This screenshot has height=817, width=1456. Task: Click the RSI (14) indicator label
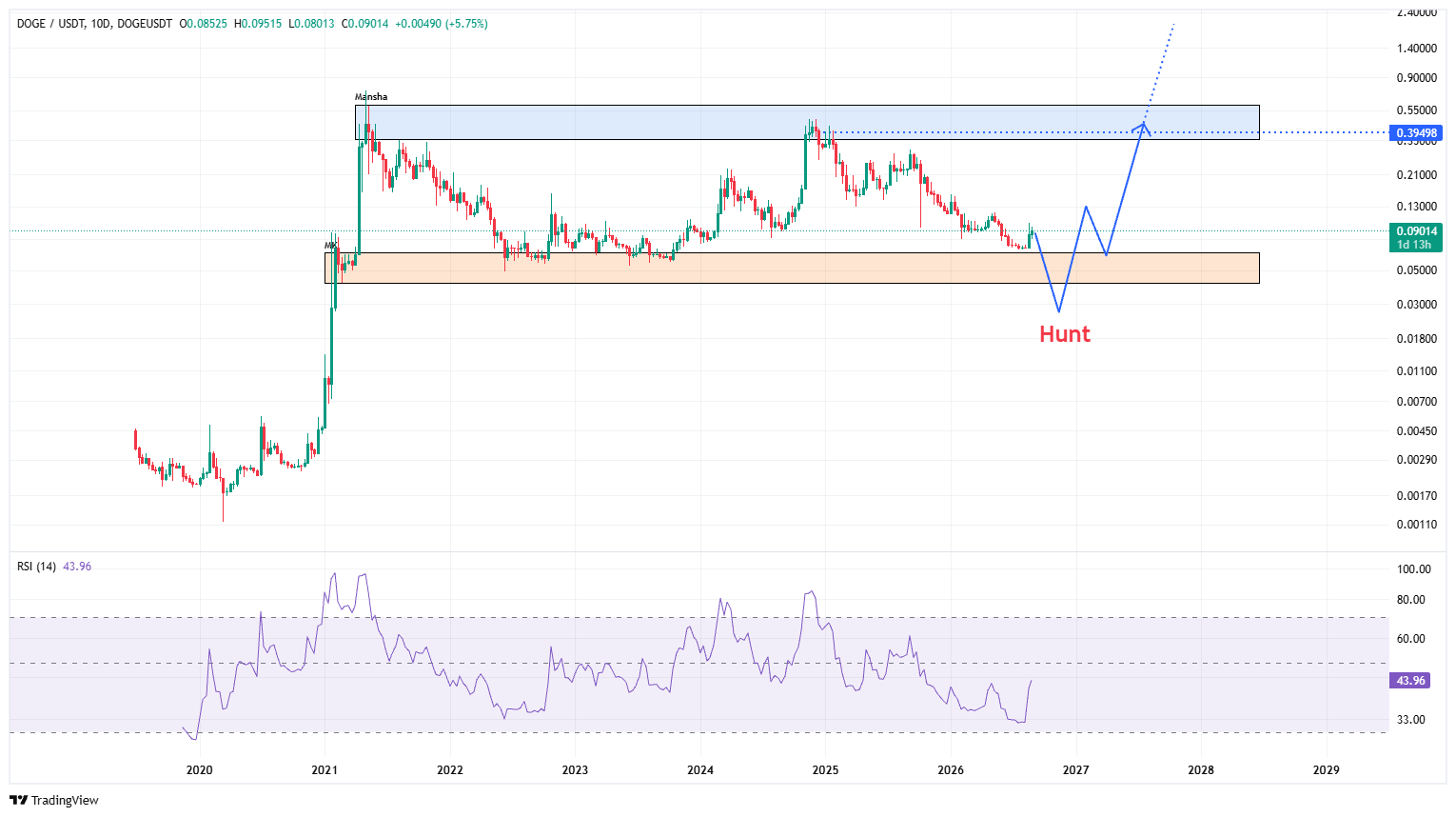coord(37,567)
